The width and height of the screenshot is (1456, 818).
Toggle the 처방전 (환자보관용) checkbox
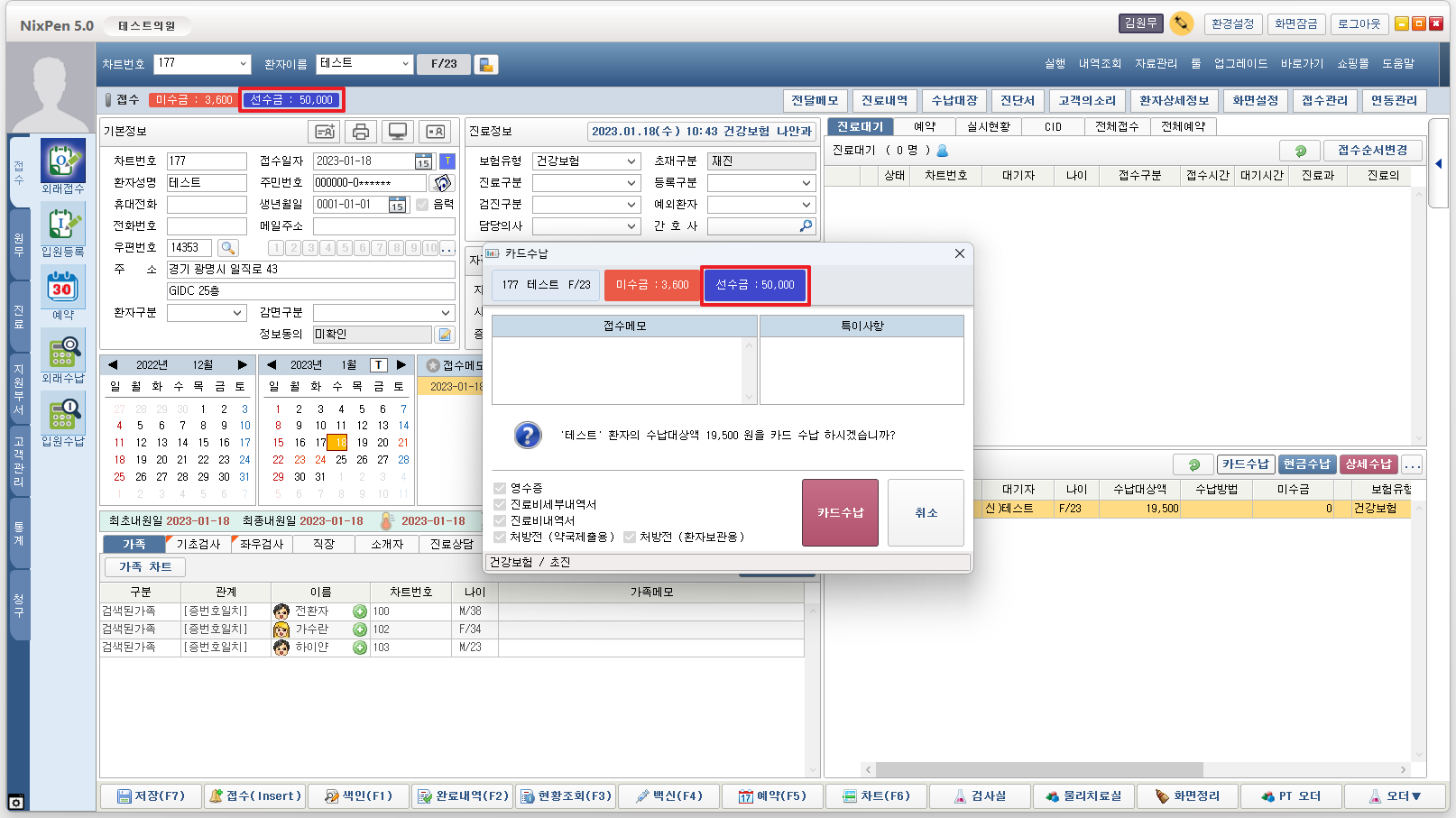pyautogui.click(x=630, y=537)
